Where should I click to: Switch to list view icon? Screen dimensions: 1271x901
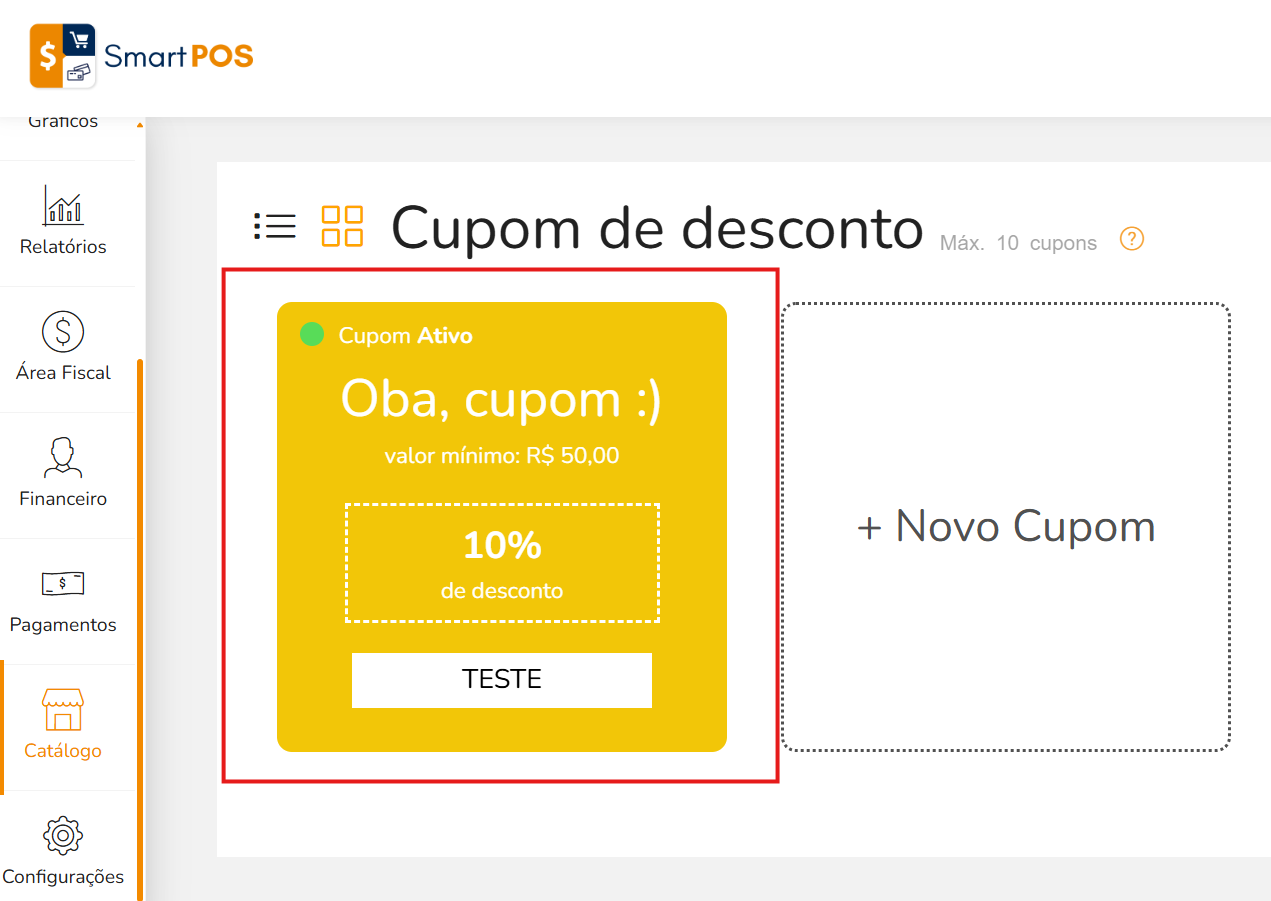pyautogui.click(x=275, y=226)
